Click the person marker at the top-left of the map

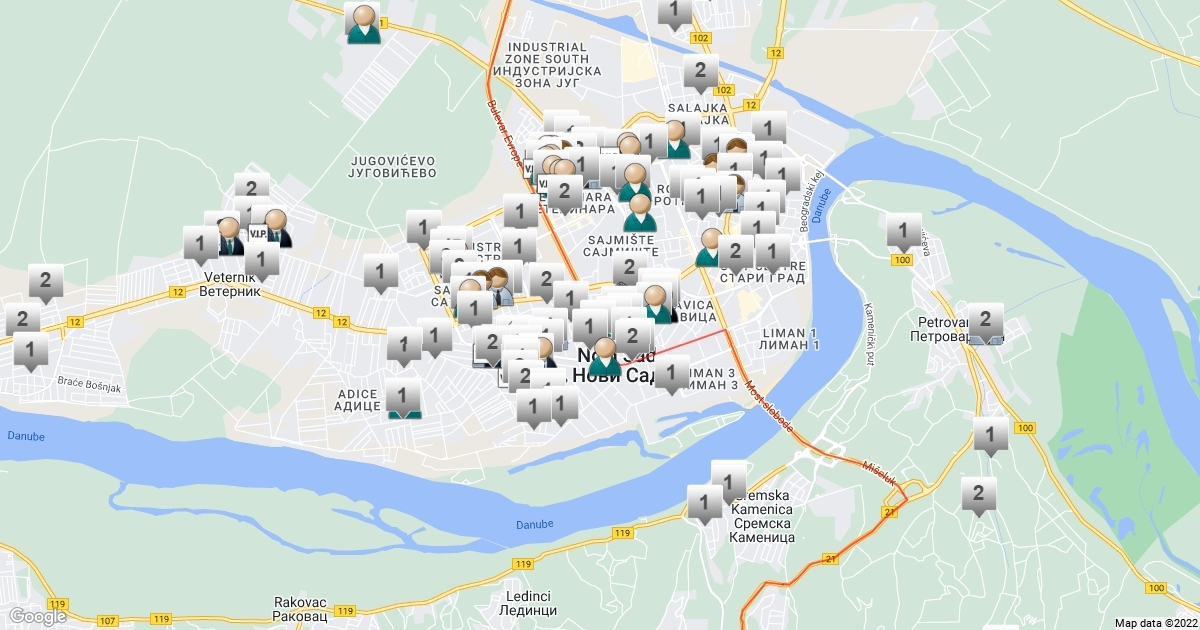click(x=364, y=23)
